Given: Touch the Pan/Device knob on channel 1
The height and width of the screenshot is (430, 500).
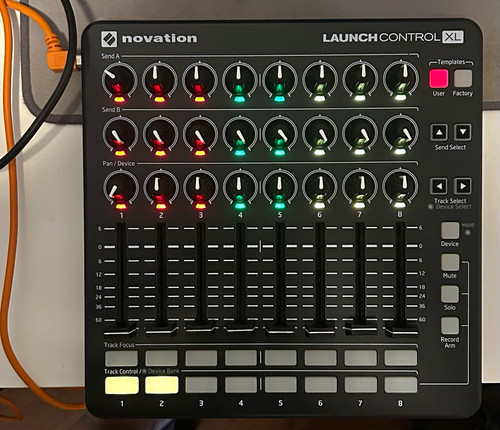Looking at the screenshot, I should click(120, 187).
